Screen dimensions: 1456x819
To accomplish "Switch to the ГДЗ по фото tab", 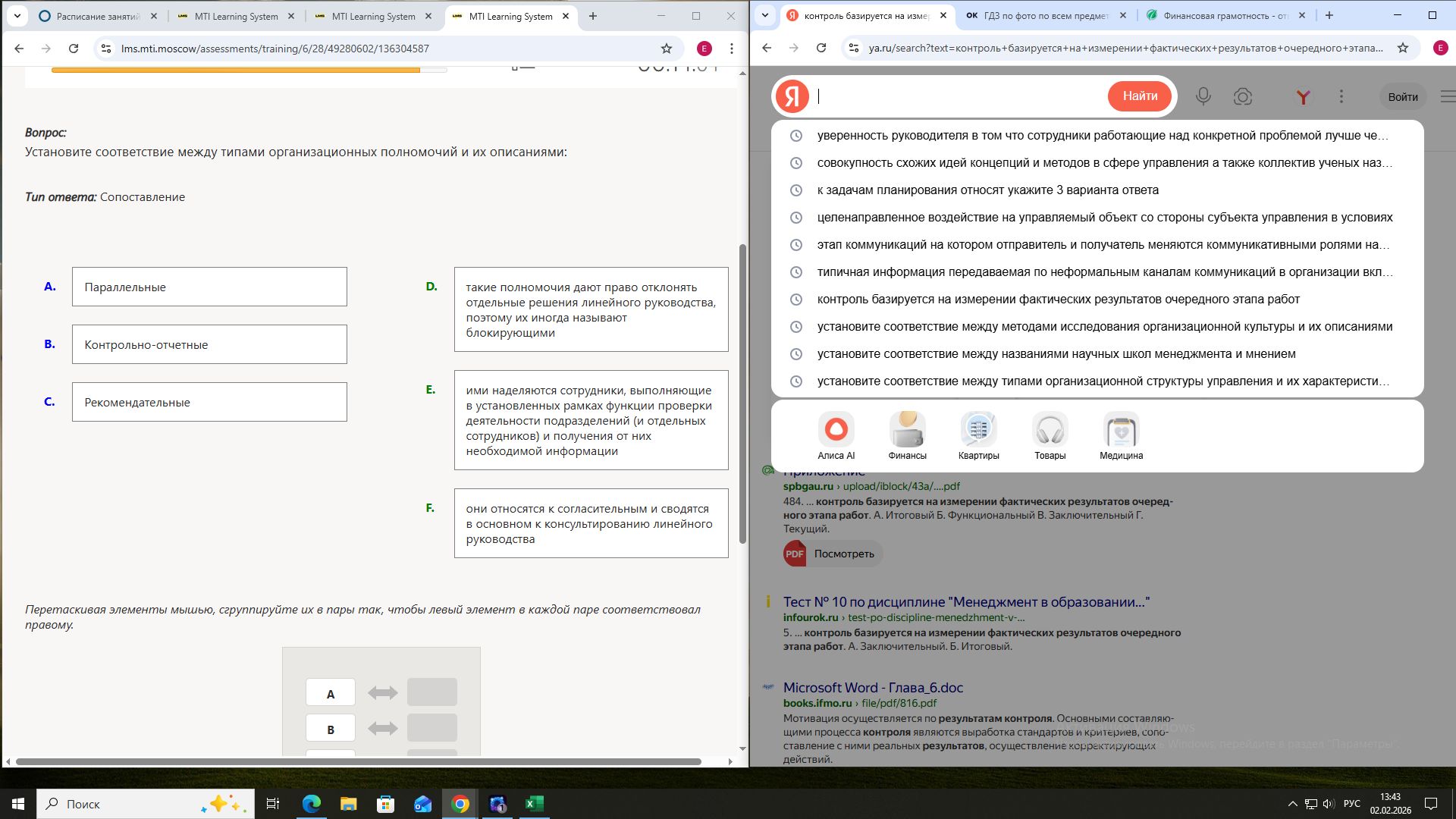I will click(1046, 15).
